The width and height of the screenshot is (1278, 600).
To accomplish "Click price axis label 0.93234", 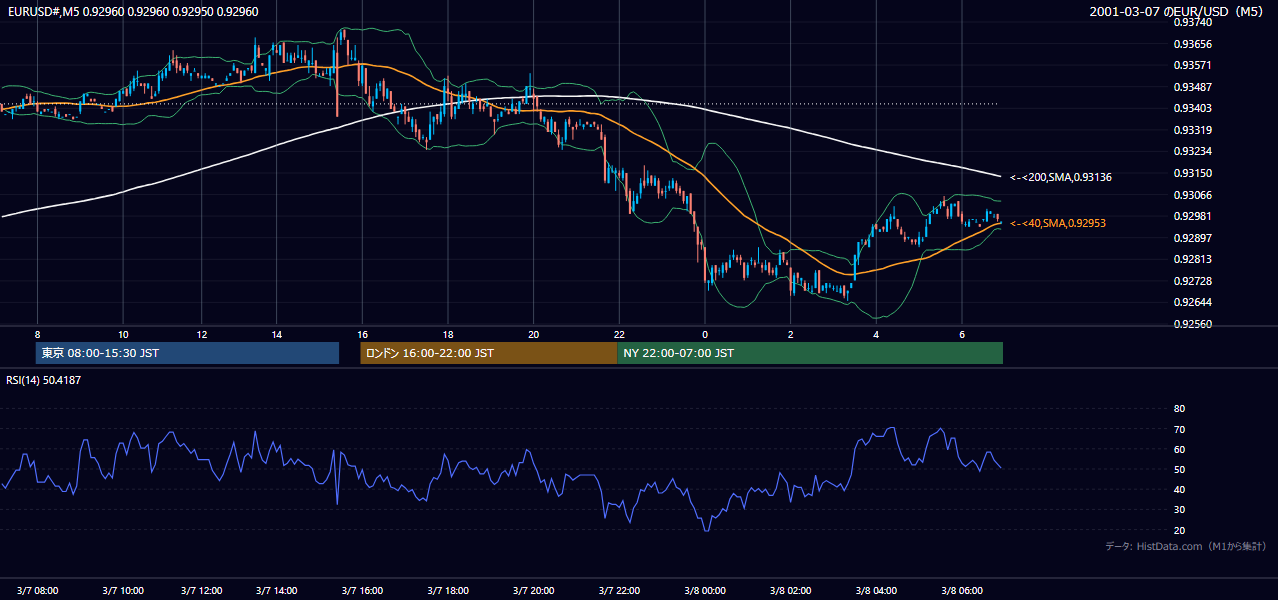I will [x=1194, y=151].
